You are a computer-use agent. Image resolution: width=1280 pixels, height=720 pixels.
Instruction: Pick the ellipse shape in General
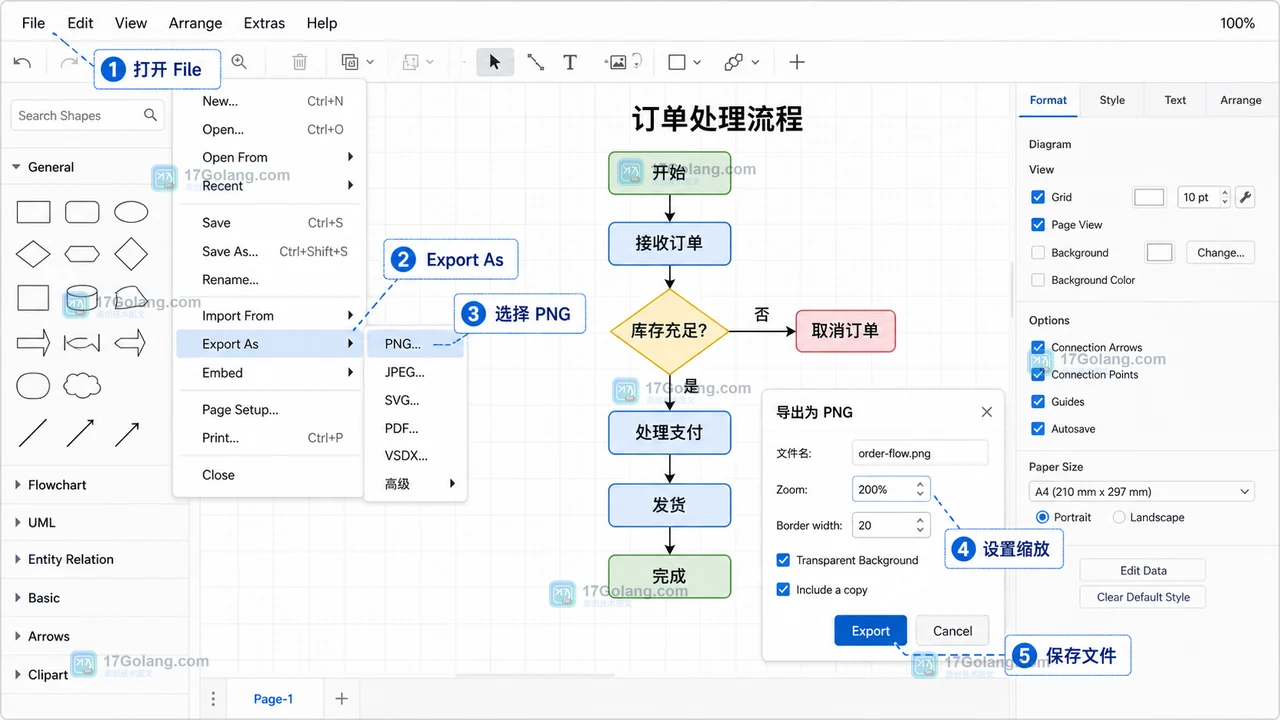131,212
